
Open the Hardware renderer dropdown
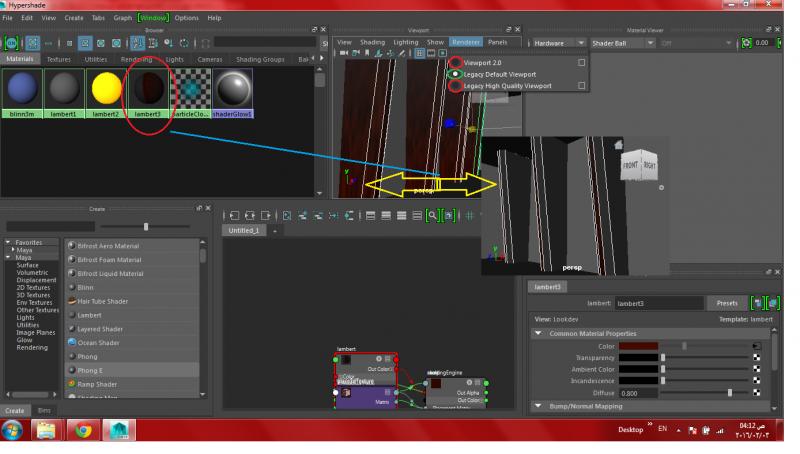(x=560, y=43)
